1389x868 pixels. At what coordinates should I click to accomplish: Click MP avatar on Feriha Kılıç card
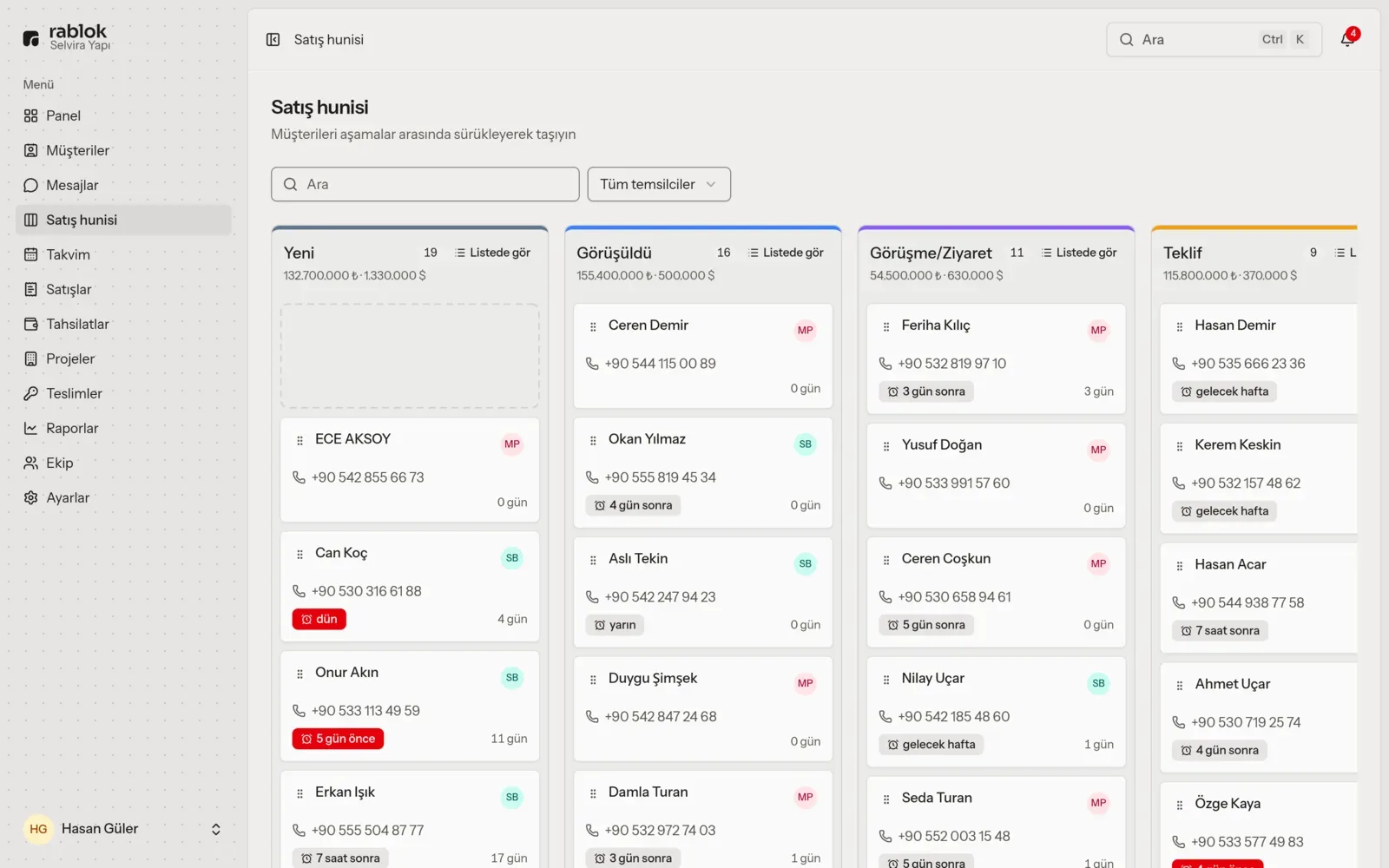click(1099, 331)
